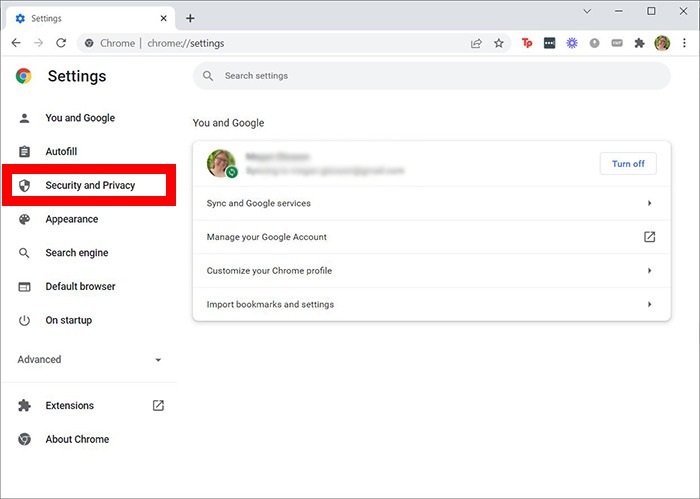700x499 pixels.
Task: Click the On startup power icon
Action: click(24, 320)
